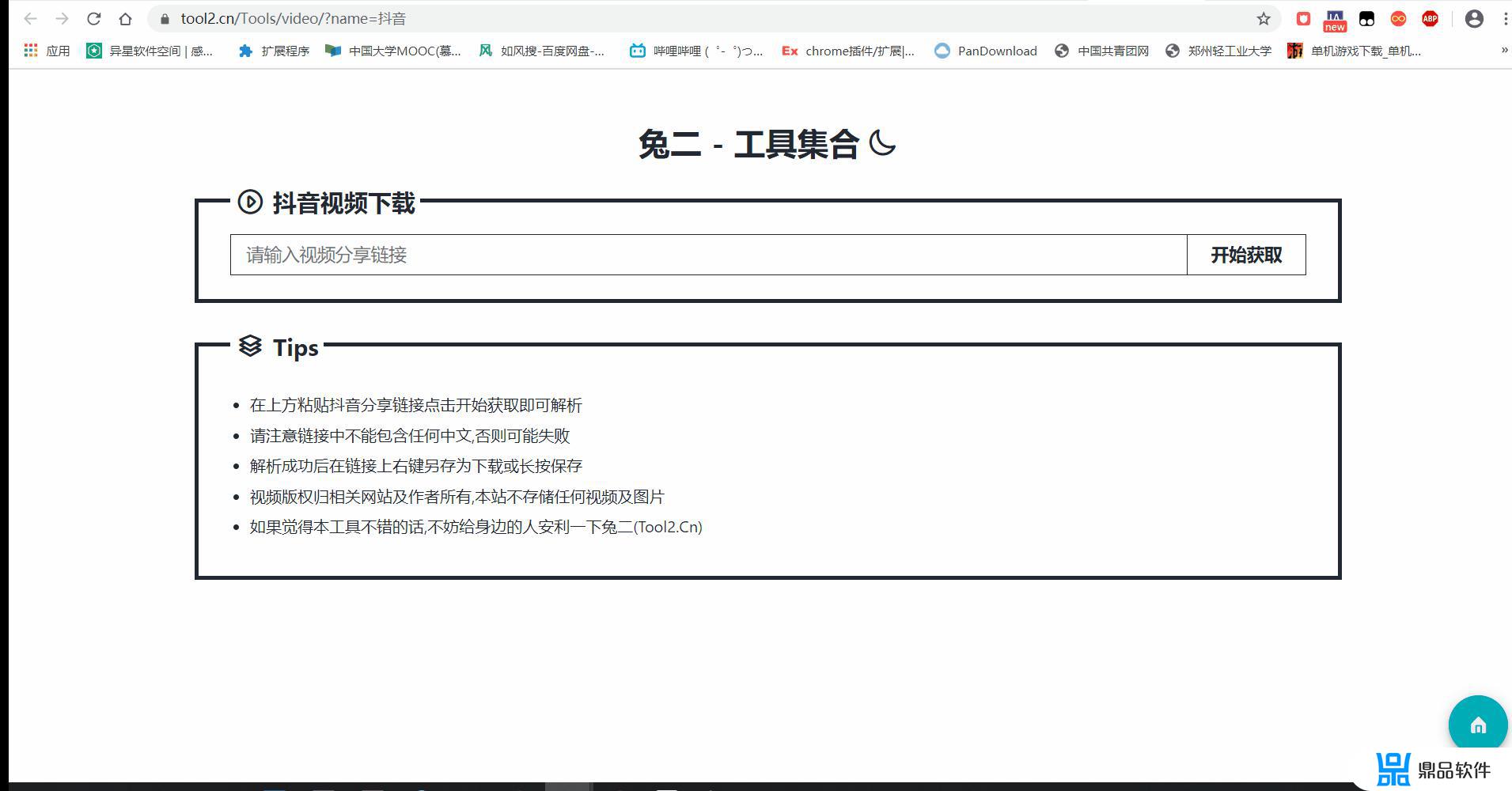Click the browser forward arrow

pyautogui.click(x=62, y=18)
